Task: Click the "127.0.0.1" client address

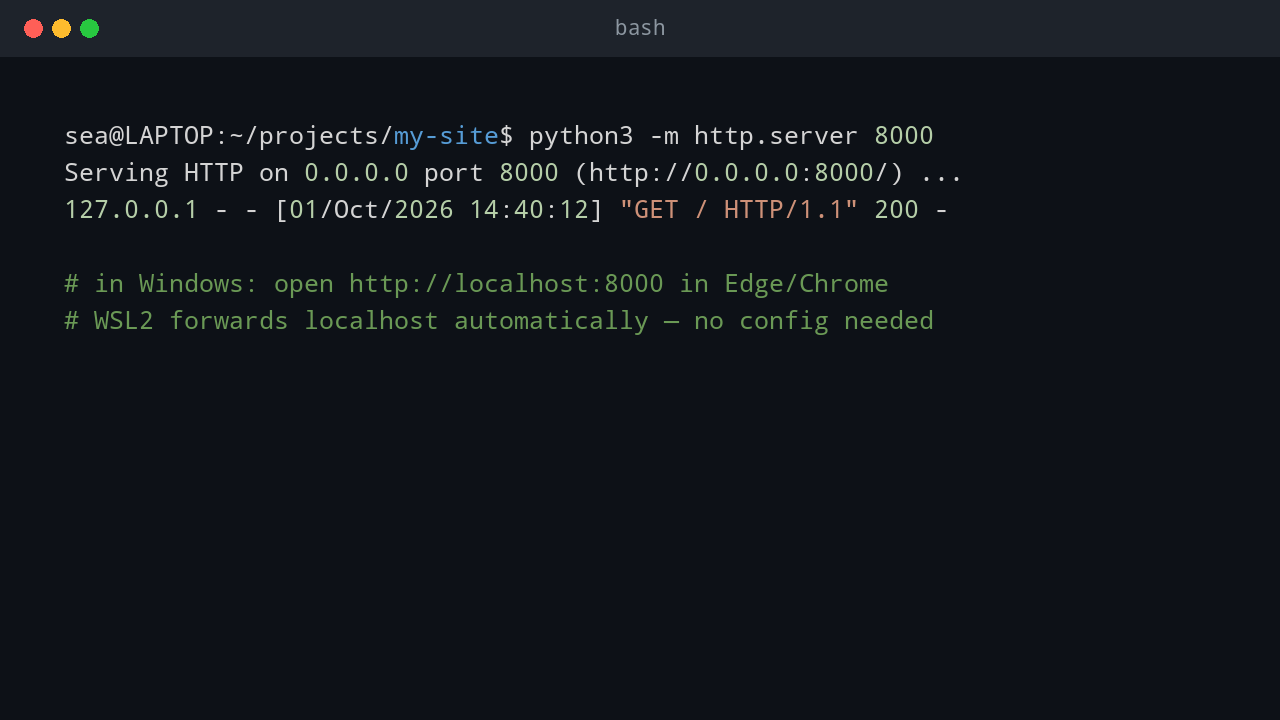Action: tap(132, 210)
